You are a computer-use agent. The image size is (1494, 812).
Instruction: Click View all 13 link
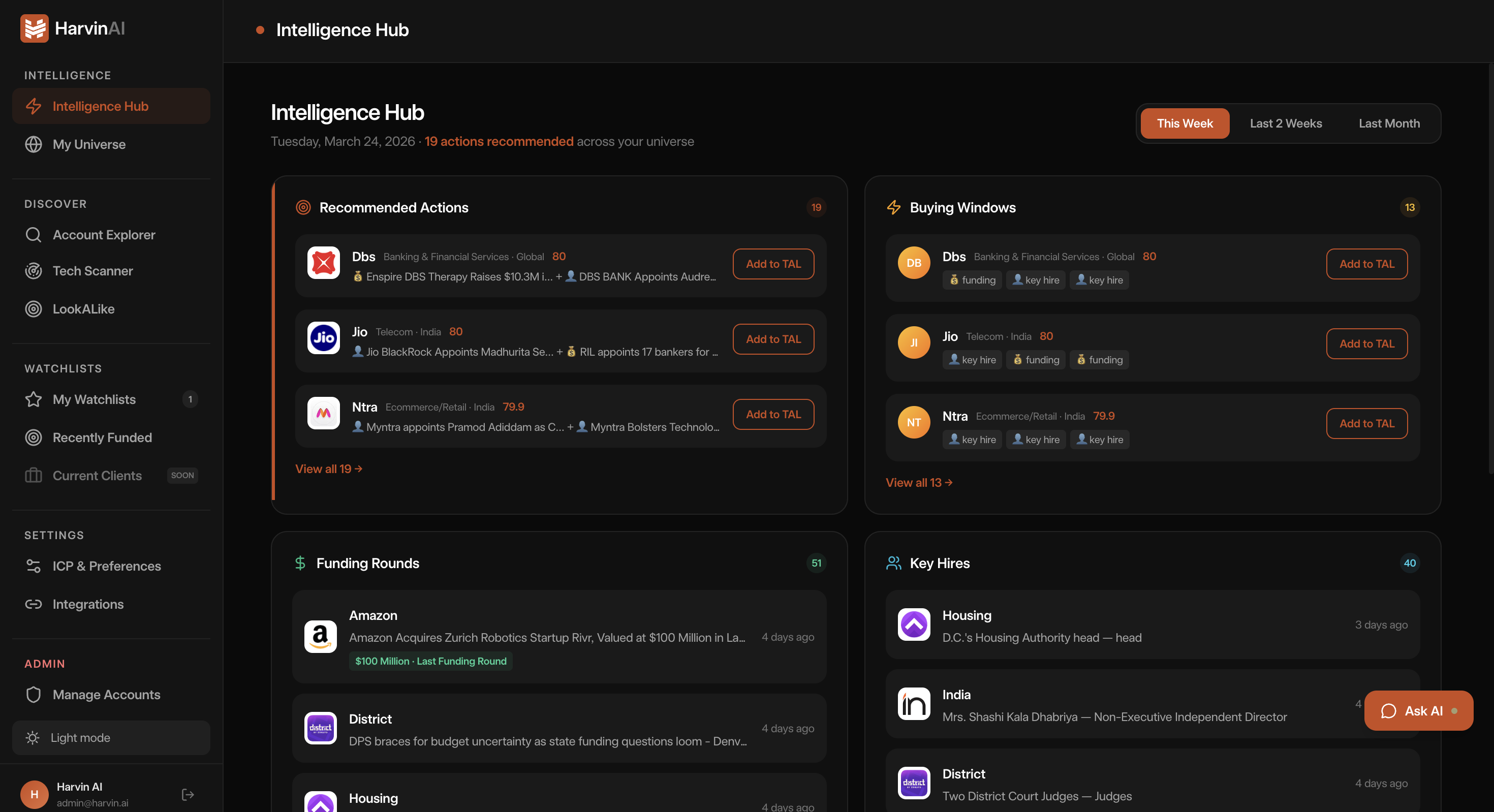[x=919, y=483]
